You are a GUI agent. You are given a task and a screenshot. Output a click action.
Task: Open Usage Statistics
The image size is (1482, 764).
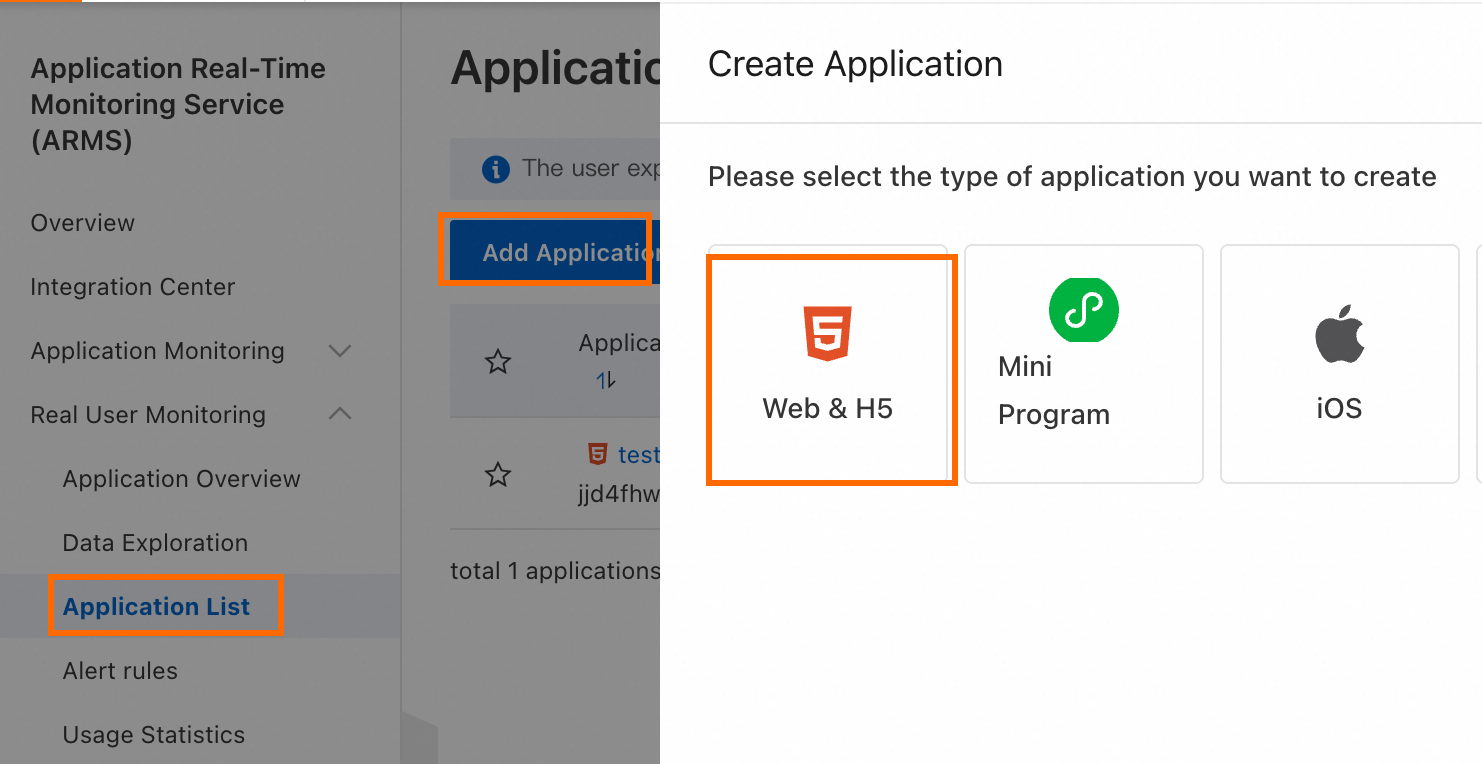tap(153, 734)
